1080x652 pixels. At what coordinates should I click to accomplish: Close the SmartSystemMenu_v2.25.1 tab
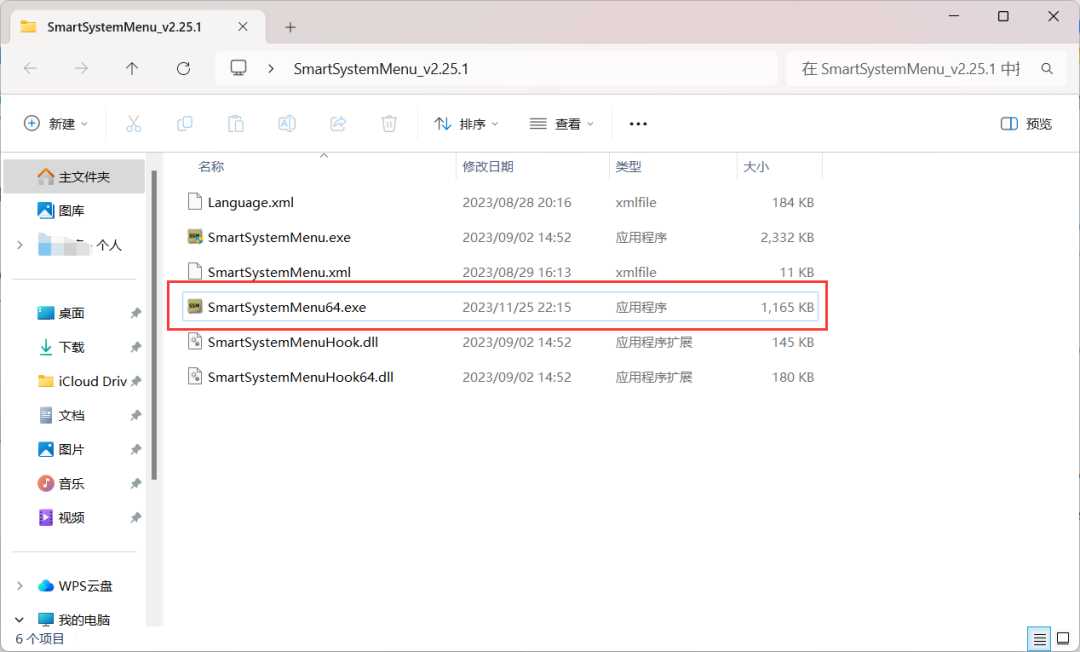tap(242, 27)
